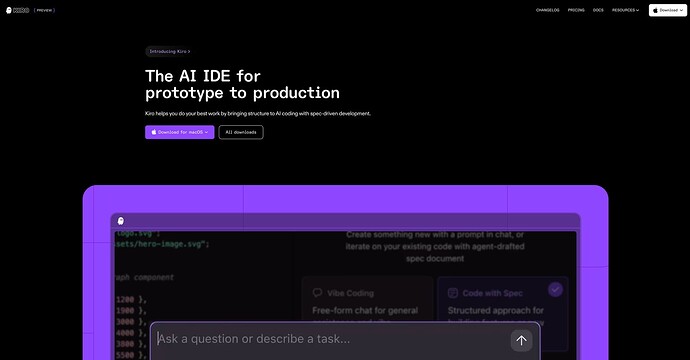Click the Code with Spec document icon
The height and width of the screenshot is (360, 690).
[453, 293]
